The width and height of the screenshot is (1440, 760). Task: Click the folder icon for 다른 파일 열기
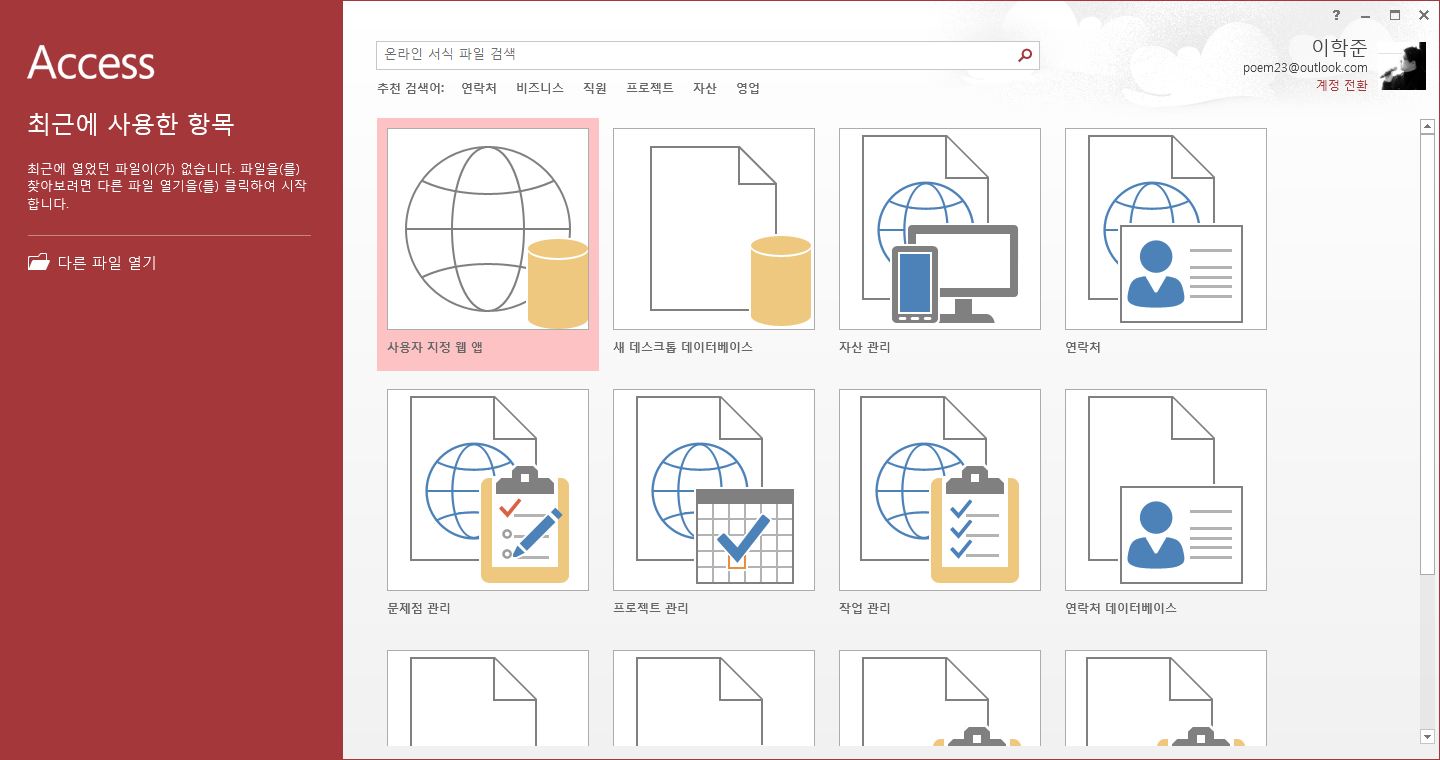tap(38, 263)
